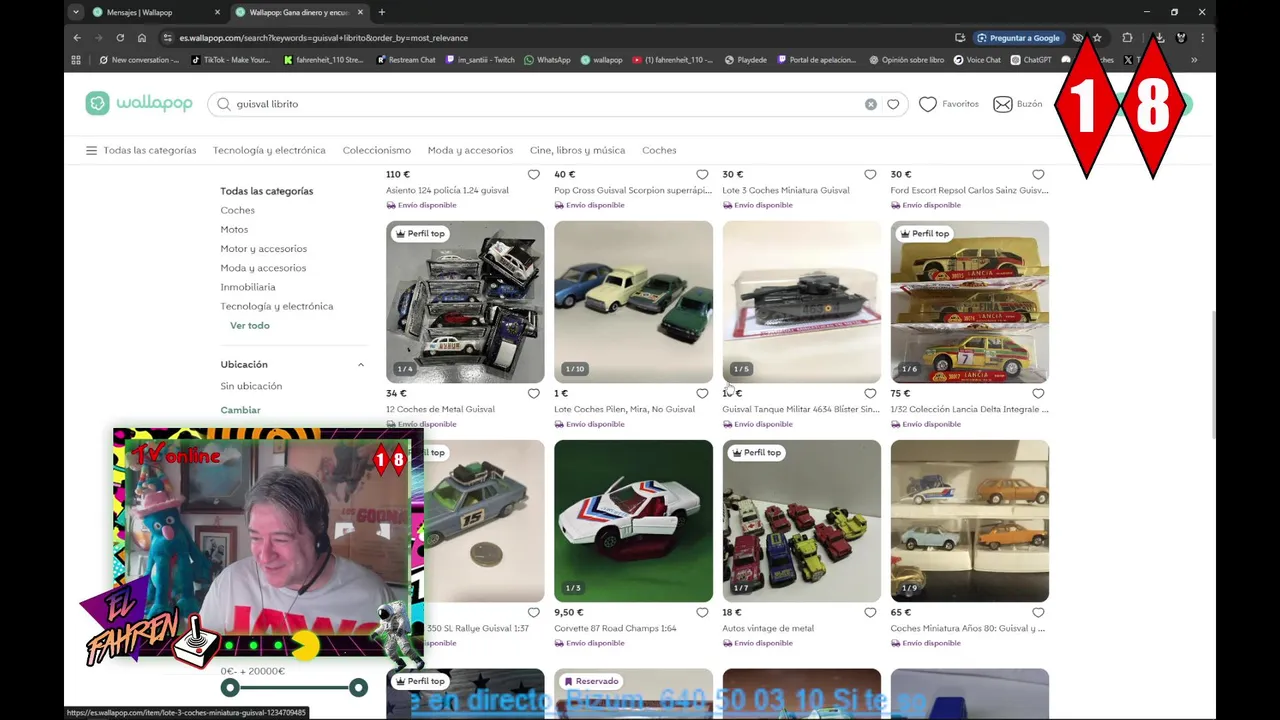Image resolution: width=1280 pixels, height=720 pixels.
Task: Filter by Coches in the sidebar list
Action: pyautogui.click(x=238, y=211)
